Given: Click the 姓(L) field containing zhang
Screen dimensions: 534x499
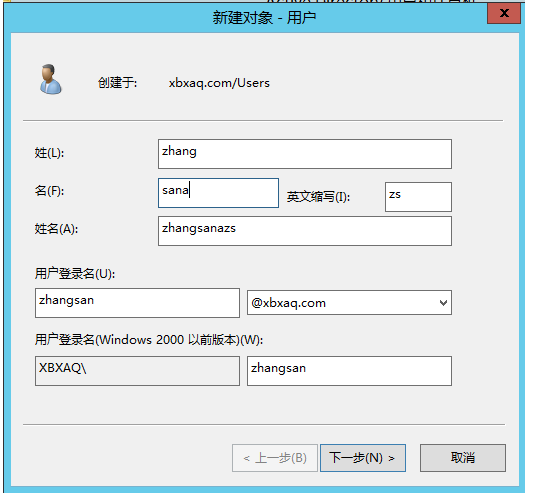Looking at the screenshot, I should tap(304, 154).
